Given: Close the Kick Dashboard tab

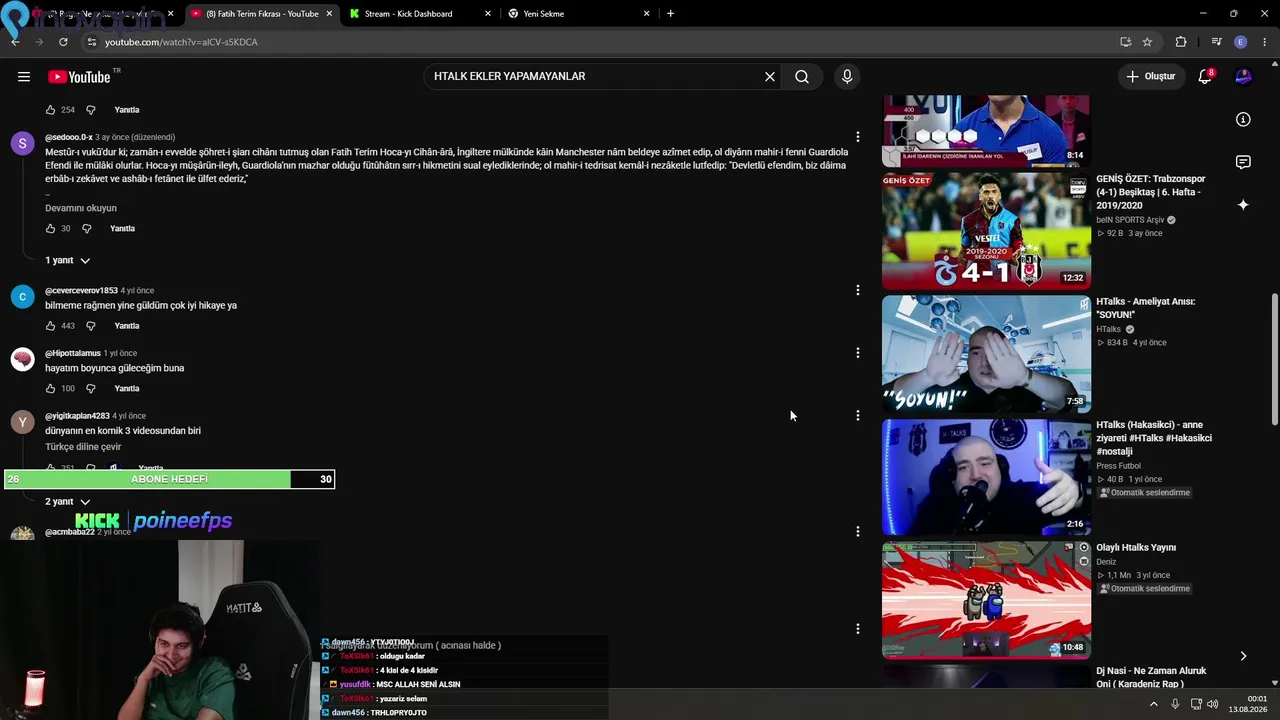Looking at the screenshot, I should [x=488, y=14].
